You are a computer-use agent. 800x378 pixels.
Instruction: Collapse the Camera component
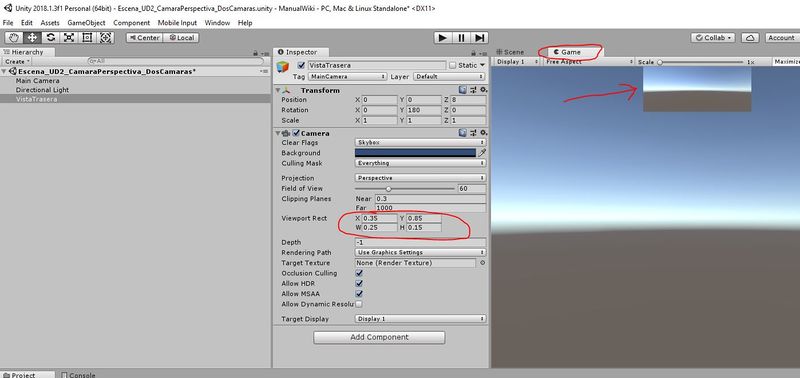(278, 133)
